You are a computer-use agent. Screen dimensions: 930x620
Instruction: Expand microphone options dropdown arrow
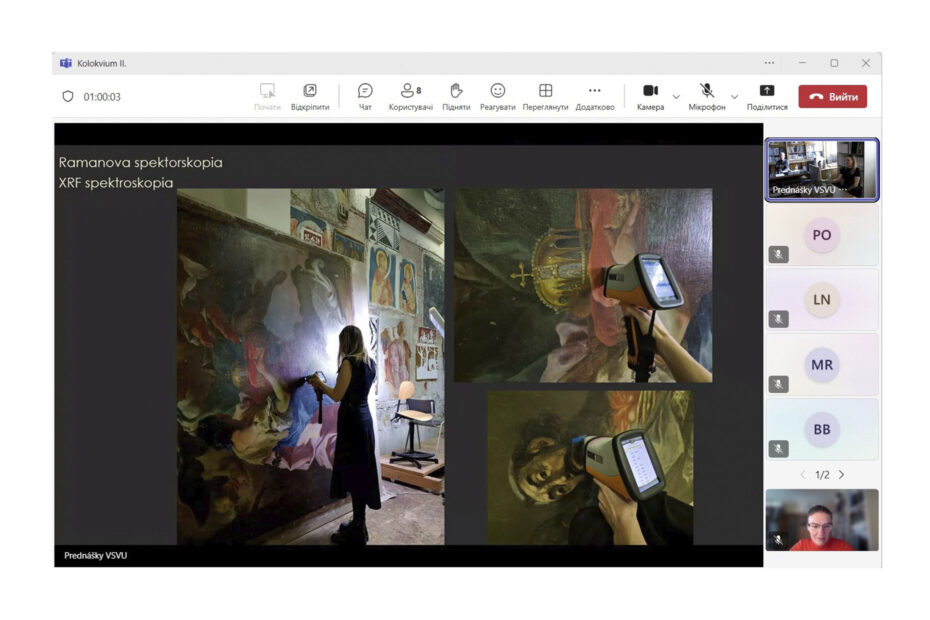click(x=734, y=97)
